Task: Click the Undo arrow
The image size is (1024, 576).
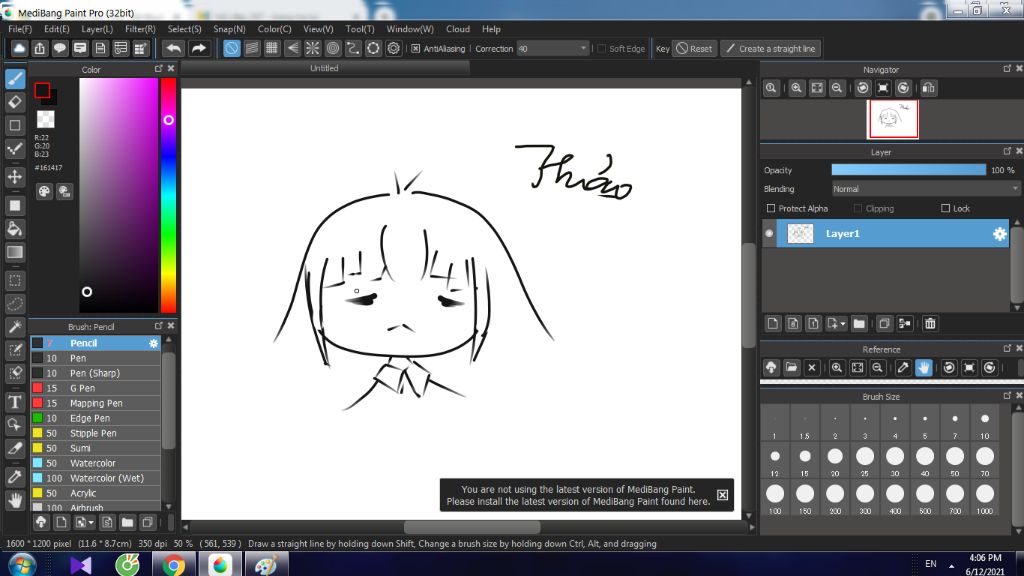Action: (x=173, y=48)
